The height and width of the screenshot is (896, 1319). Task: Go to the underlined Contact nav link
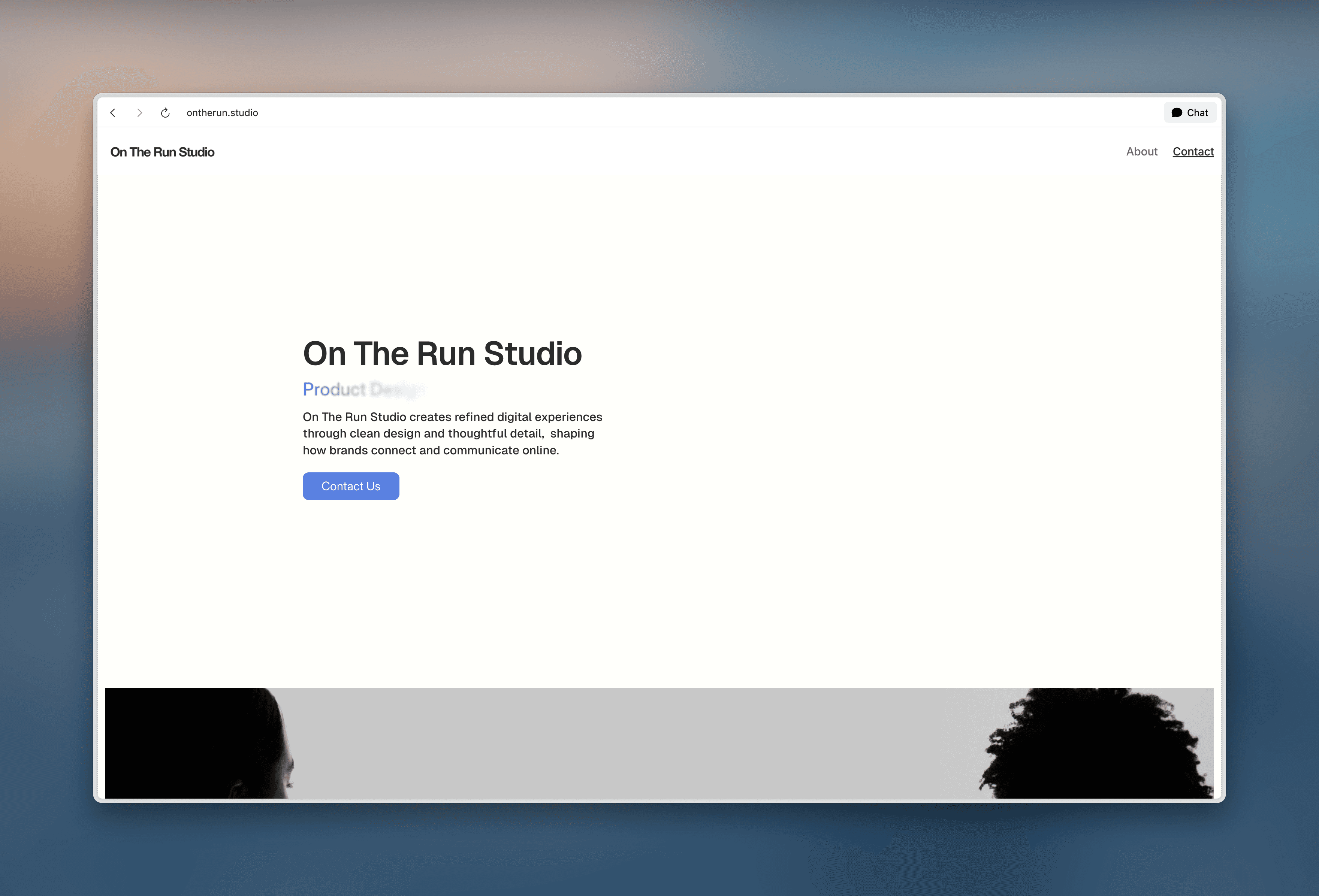tap(1193, 151)
